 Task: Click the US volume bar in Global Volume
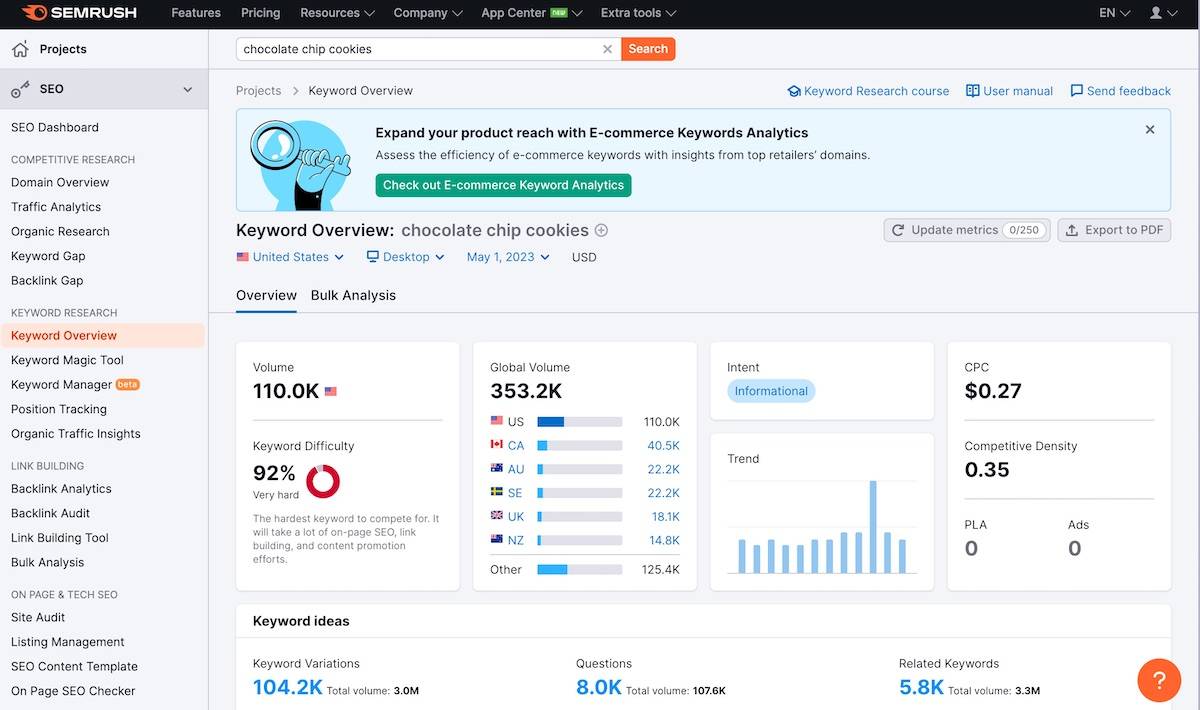[x=579, y=422]
